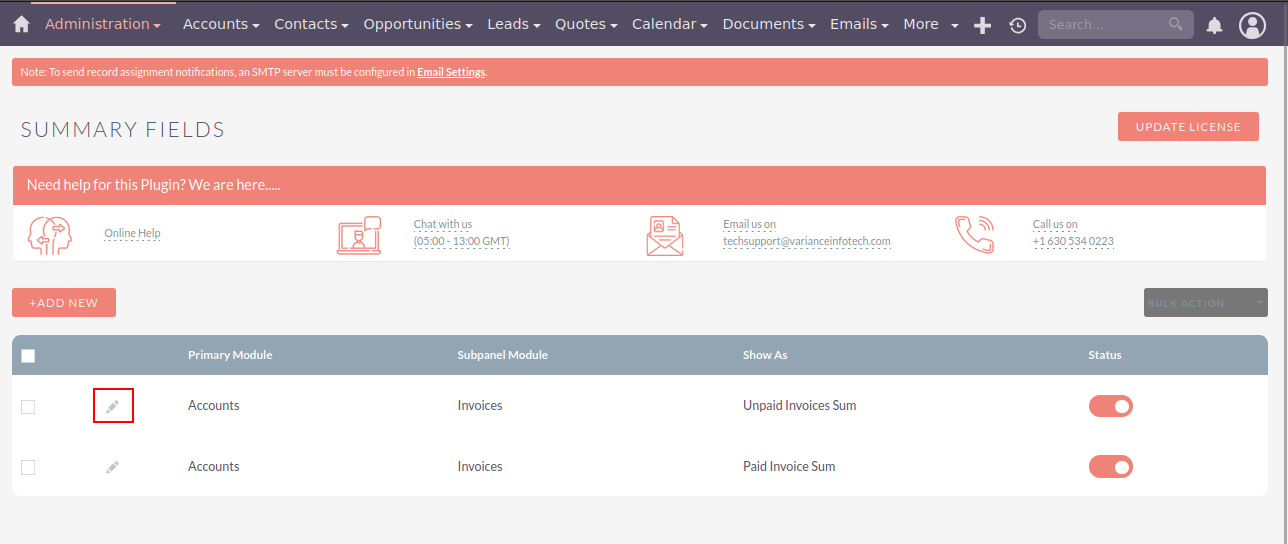Click Invoices in Paid Invoice Sum row
The image size is (1288, 544).
pos(480,467)
